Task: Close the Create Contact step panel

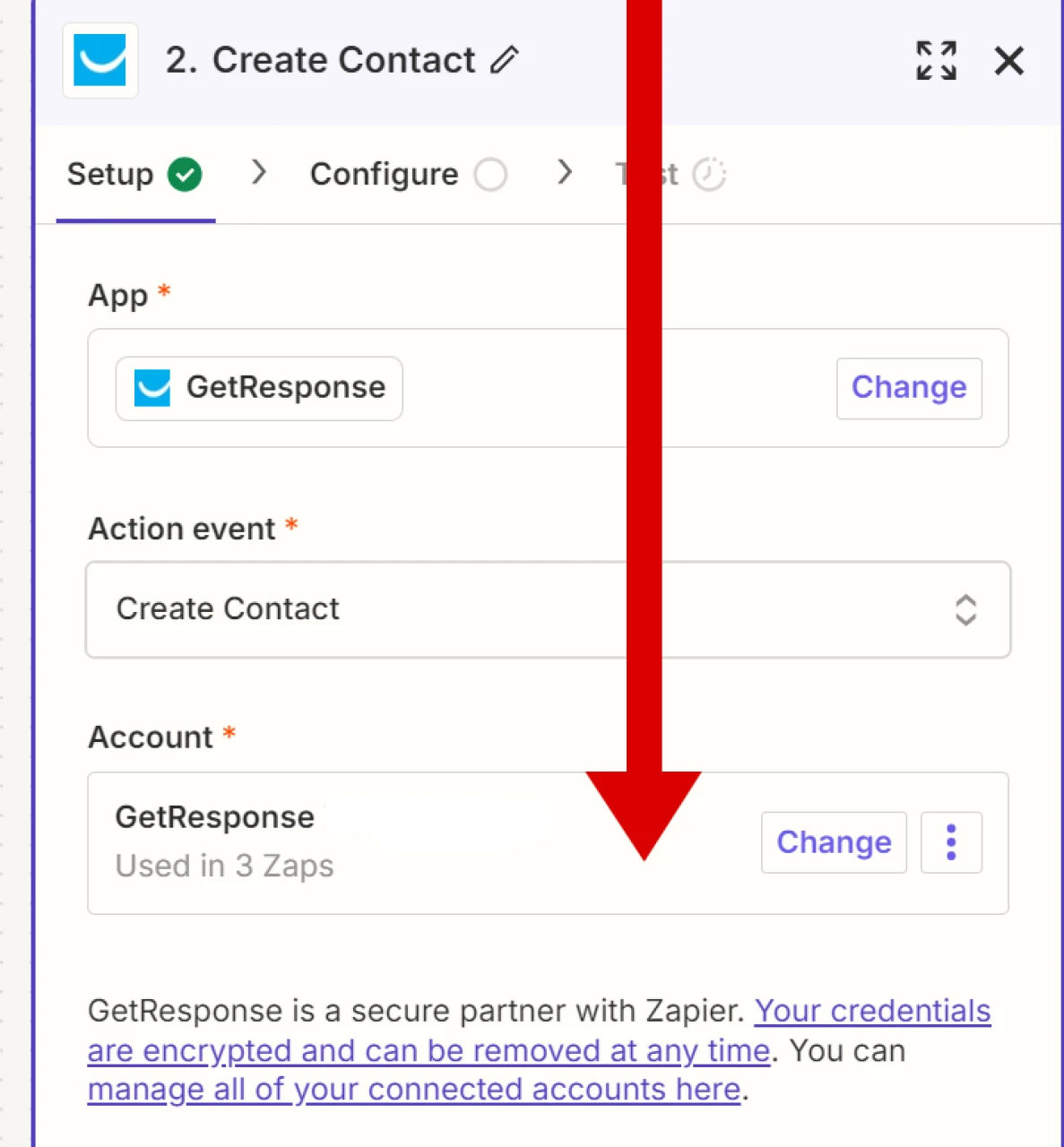Action: (x=1009, y=61)
